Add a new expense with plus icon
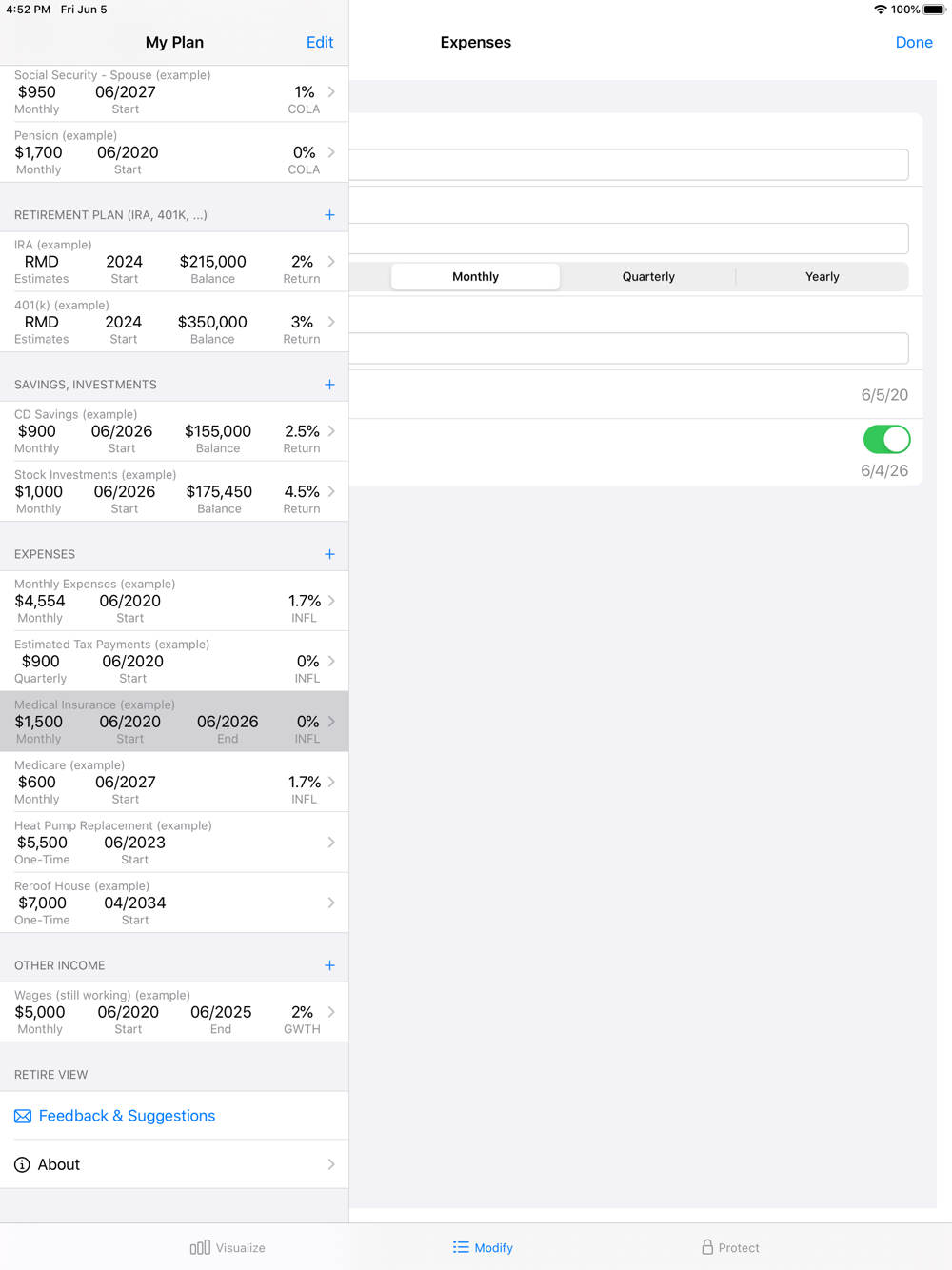Image resolution: width=952 pixels, height=1270 pixels. tap(329, 554)
